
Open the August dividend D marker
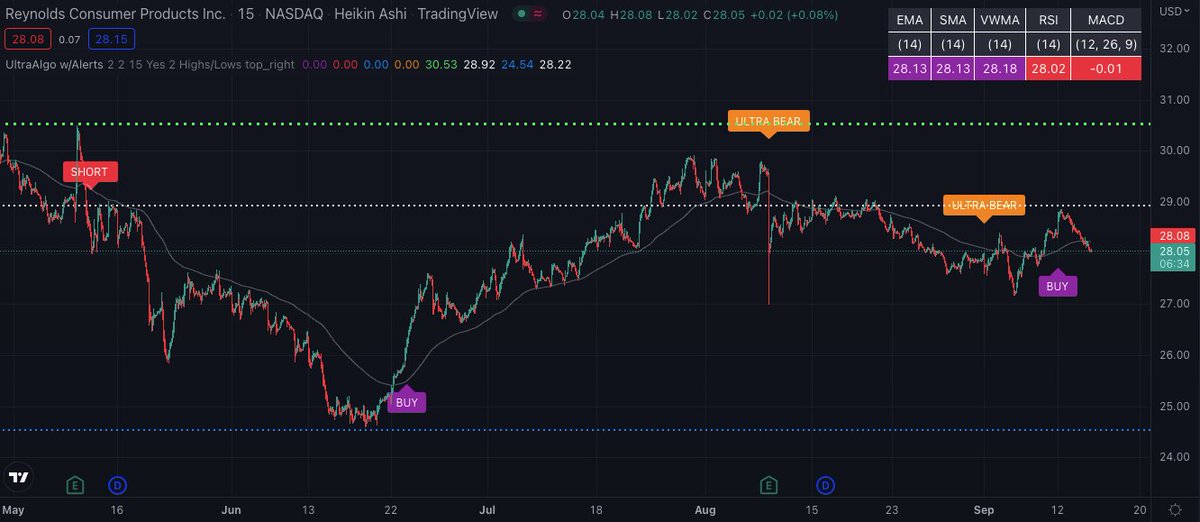826,486
